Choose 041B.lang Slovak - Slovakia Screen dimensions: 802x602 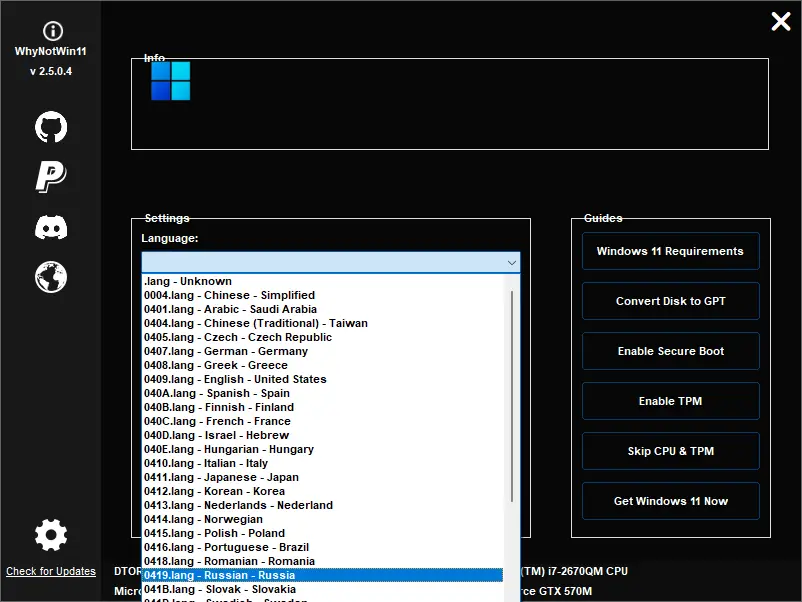pos(323,589)
